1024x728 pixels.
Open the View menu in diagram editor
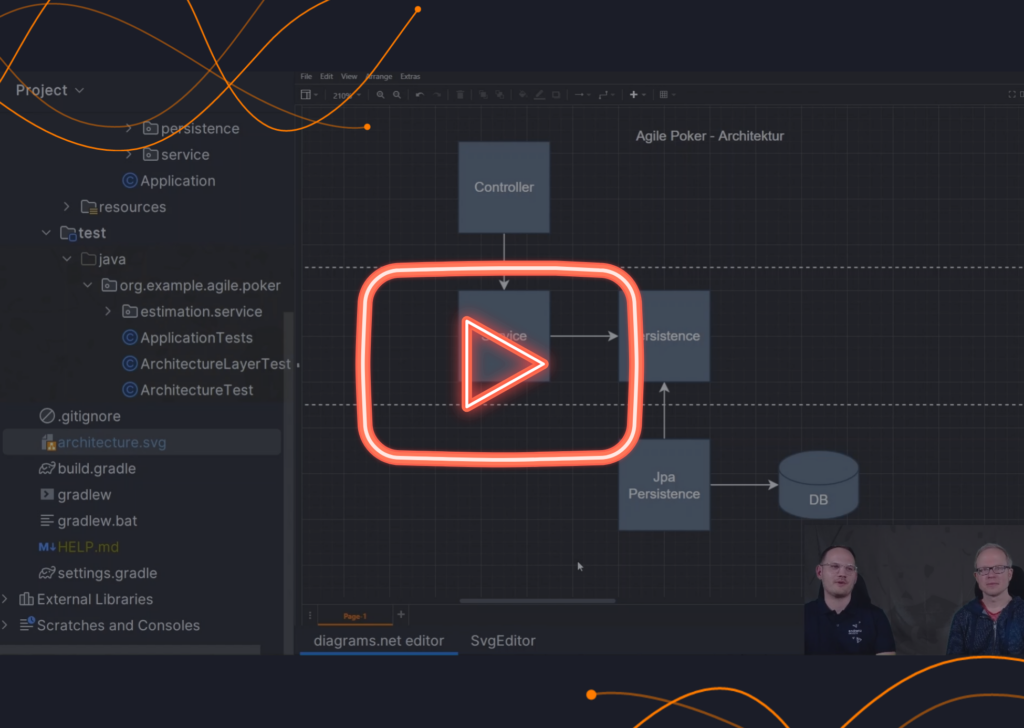pos(349,76)
